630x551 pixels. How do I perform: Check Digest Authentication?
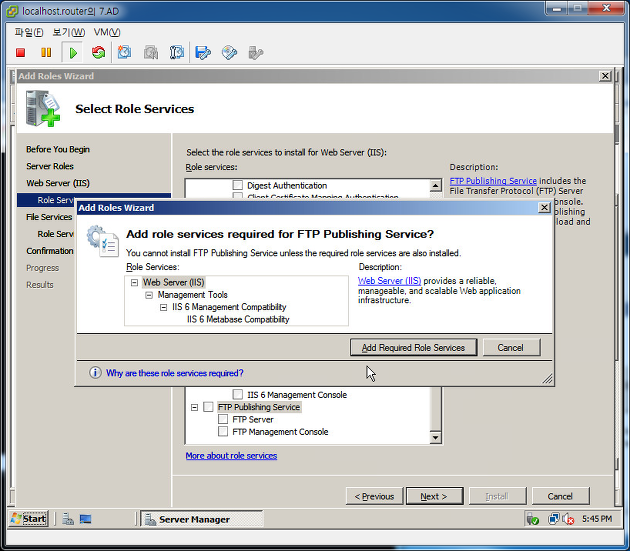click(x=237, y=185)
